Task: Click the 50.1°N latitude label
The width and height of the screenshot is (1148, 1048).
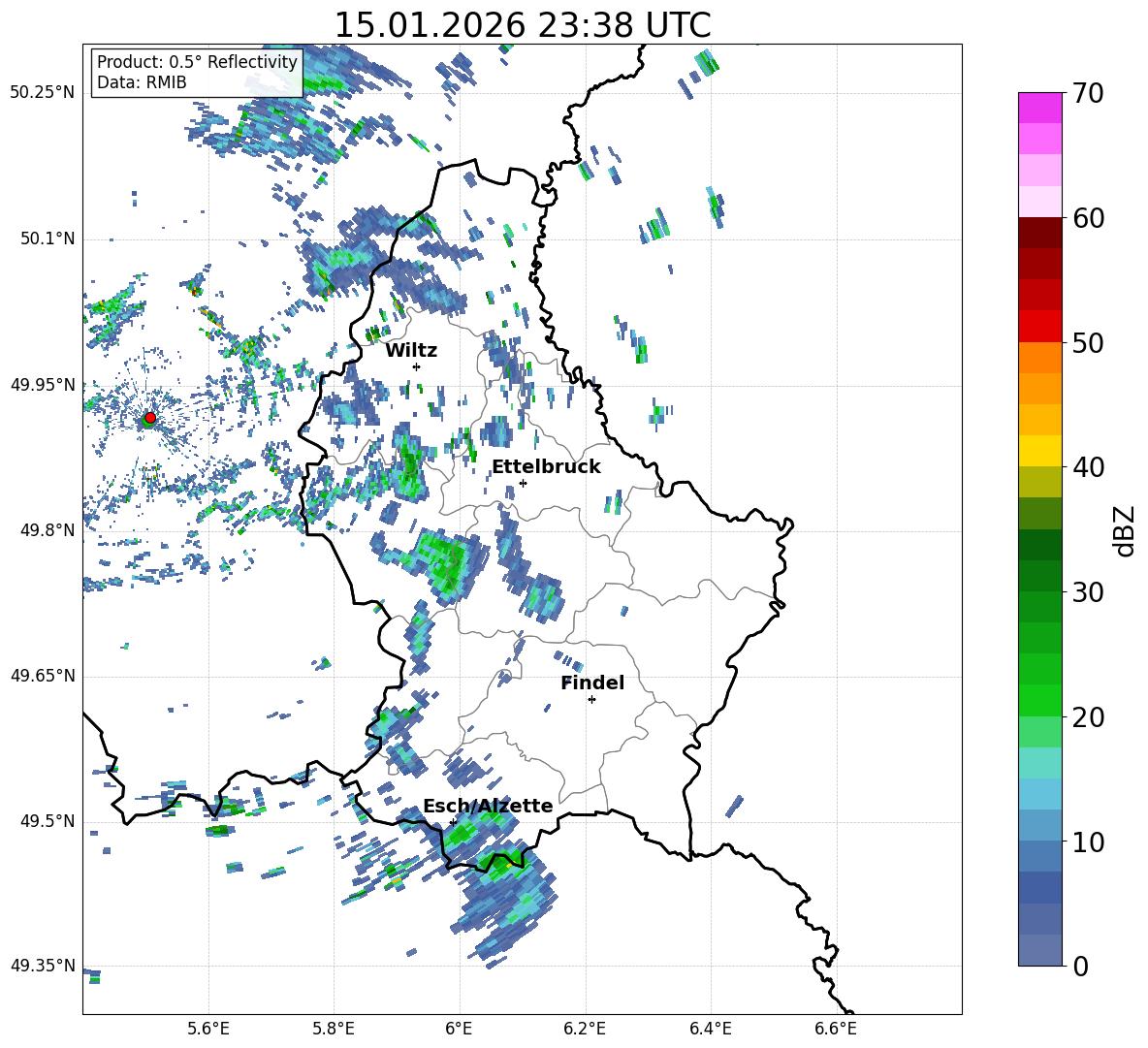Action: pyautogui.click(x=47, y=238)
